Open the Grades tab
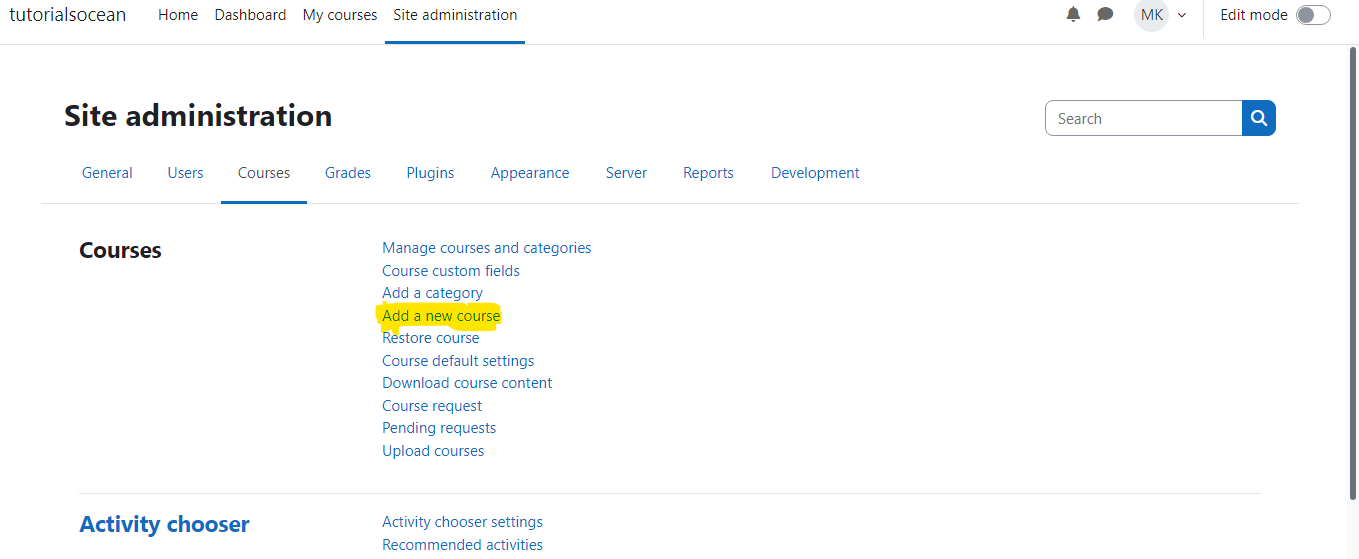 tap(348, 173)
